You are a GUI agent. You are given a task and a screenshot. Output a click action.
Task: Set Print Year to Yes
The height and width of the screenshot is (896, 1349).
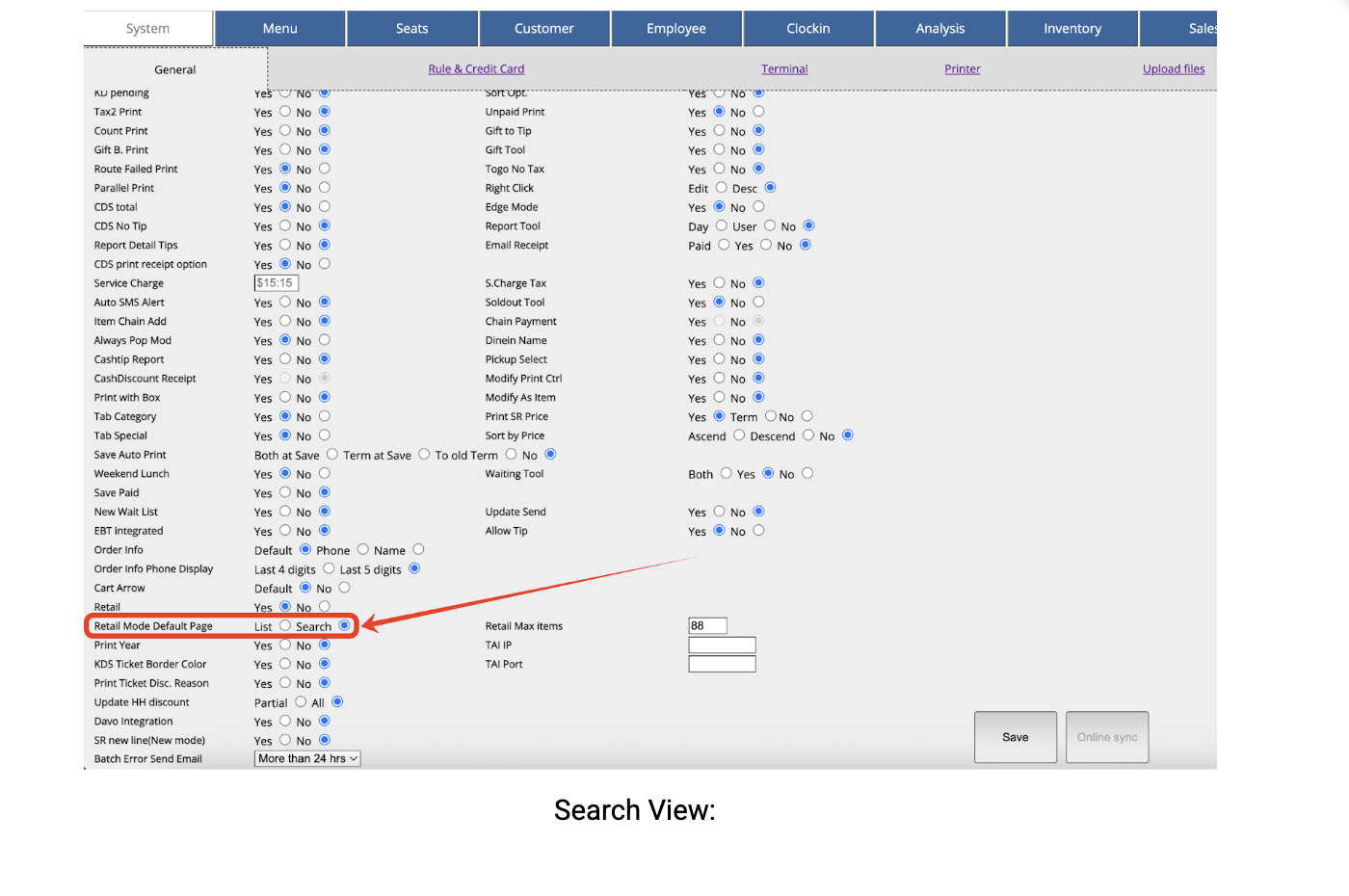coord(285,645)
